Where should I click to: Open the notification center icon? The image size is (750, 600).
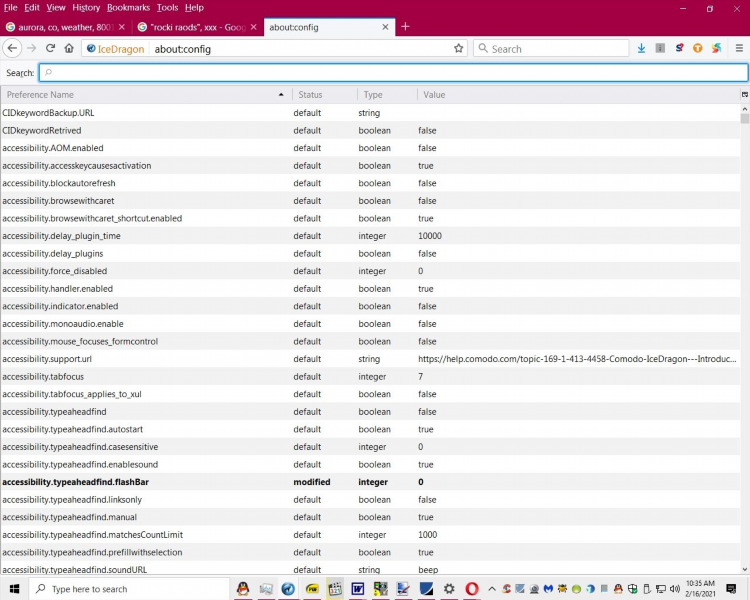pyautogui.click(x=731, y=589)
